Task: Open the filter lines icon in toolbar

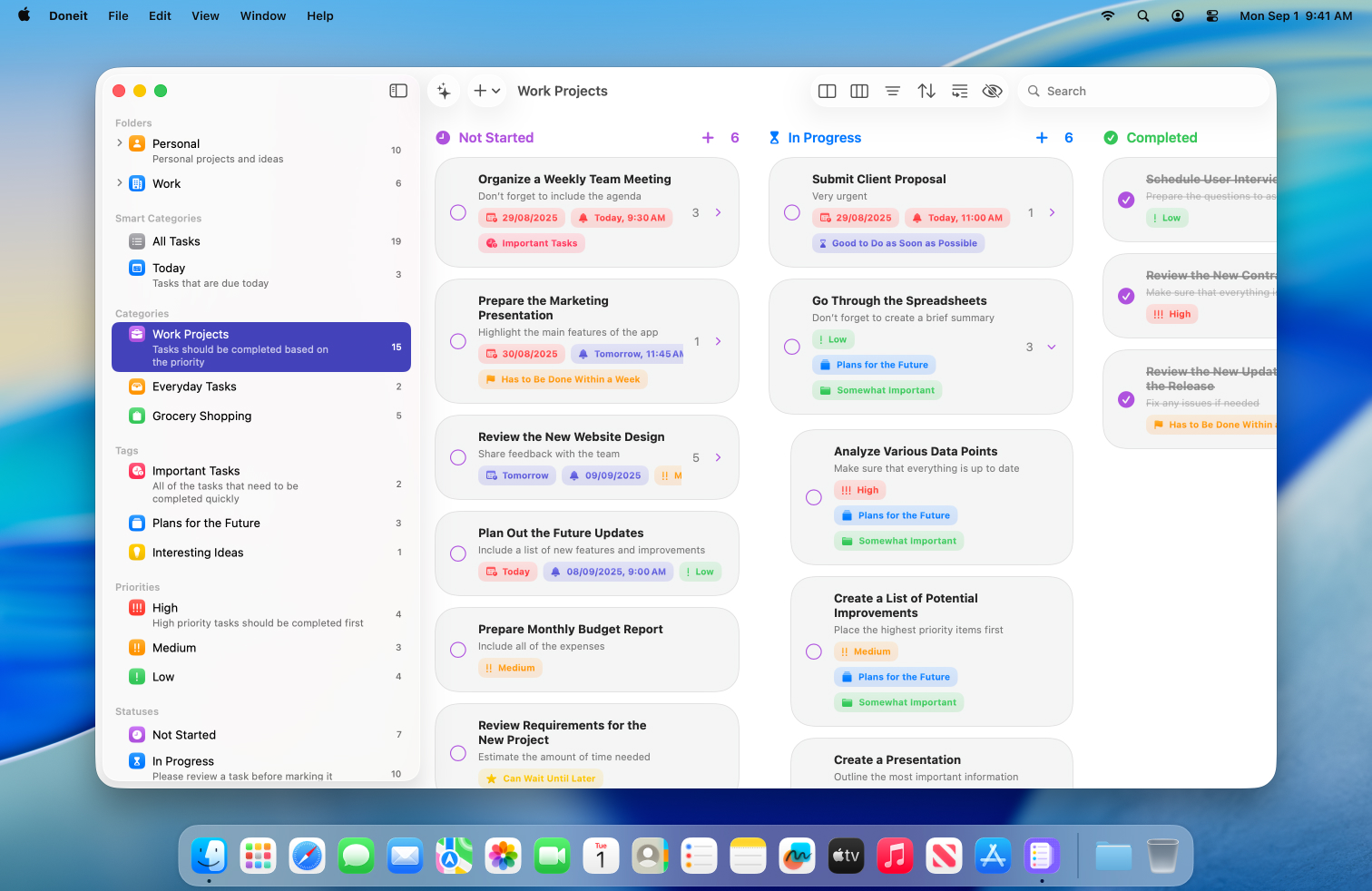Action: pyautogui.click(x=893, y=91)
